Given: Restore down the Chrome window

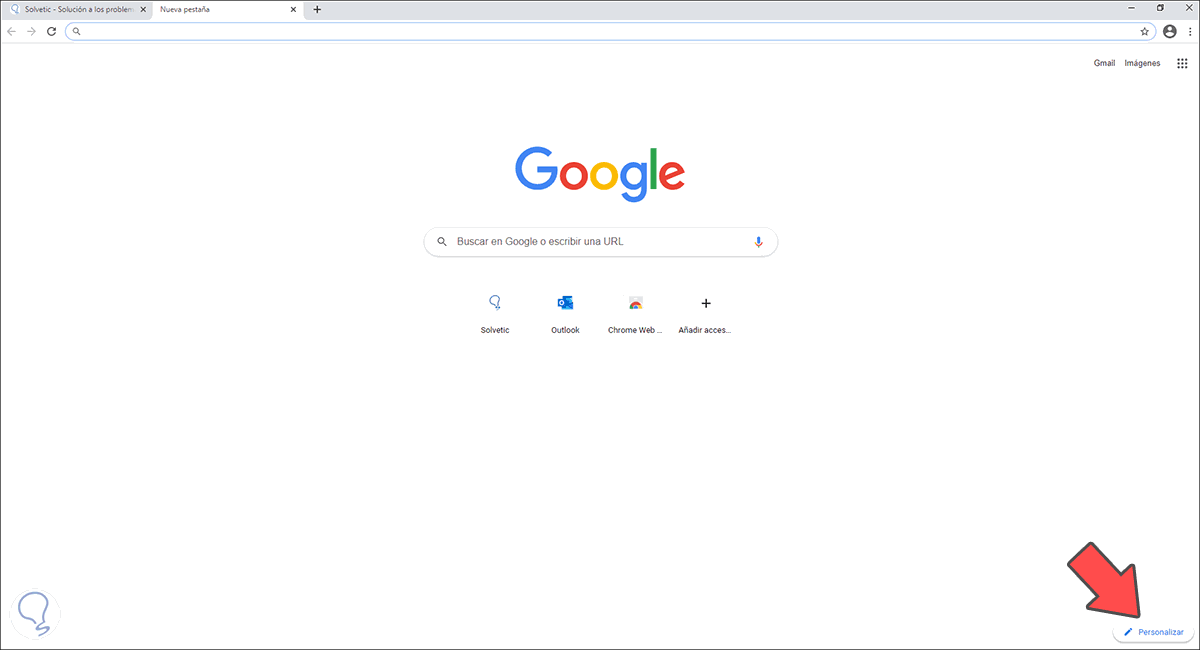Looking at the screenshot, I should point(1160,8).
